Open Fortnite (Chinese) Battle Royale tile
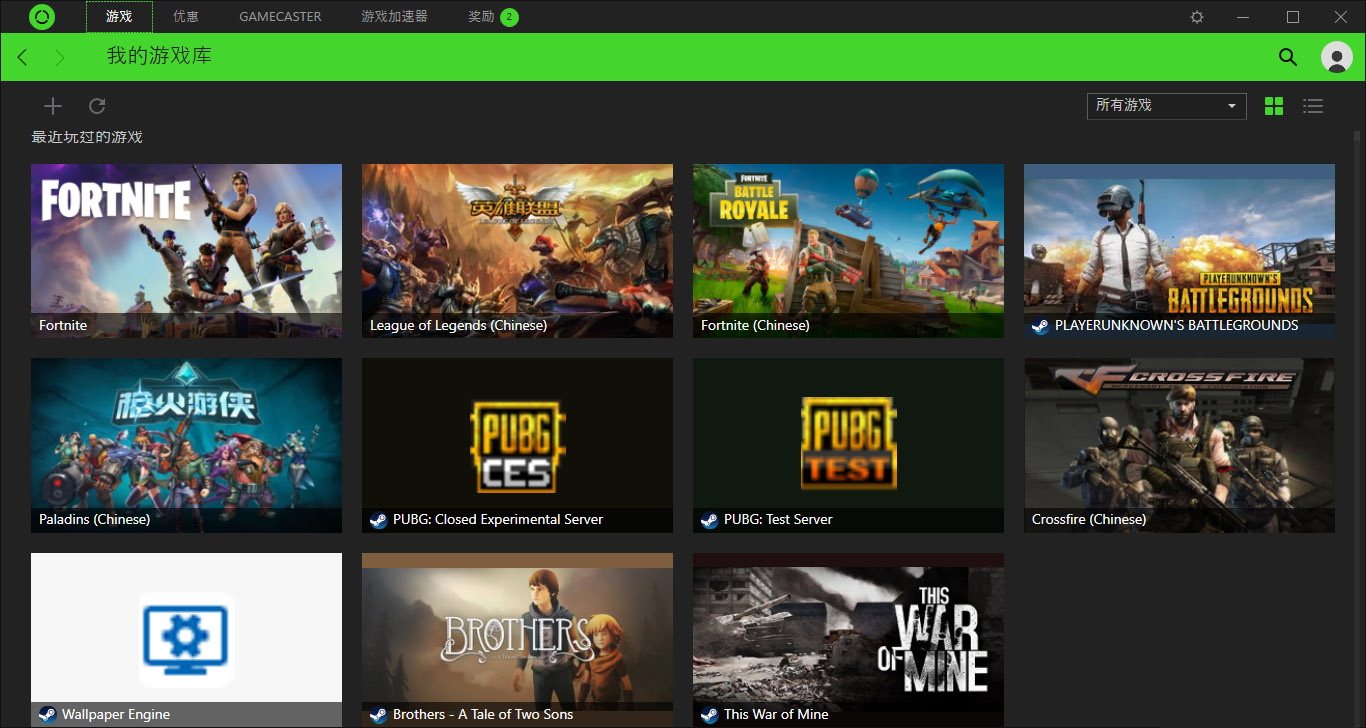Viewport: 1366px width, 728px height. [848, 251]
